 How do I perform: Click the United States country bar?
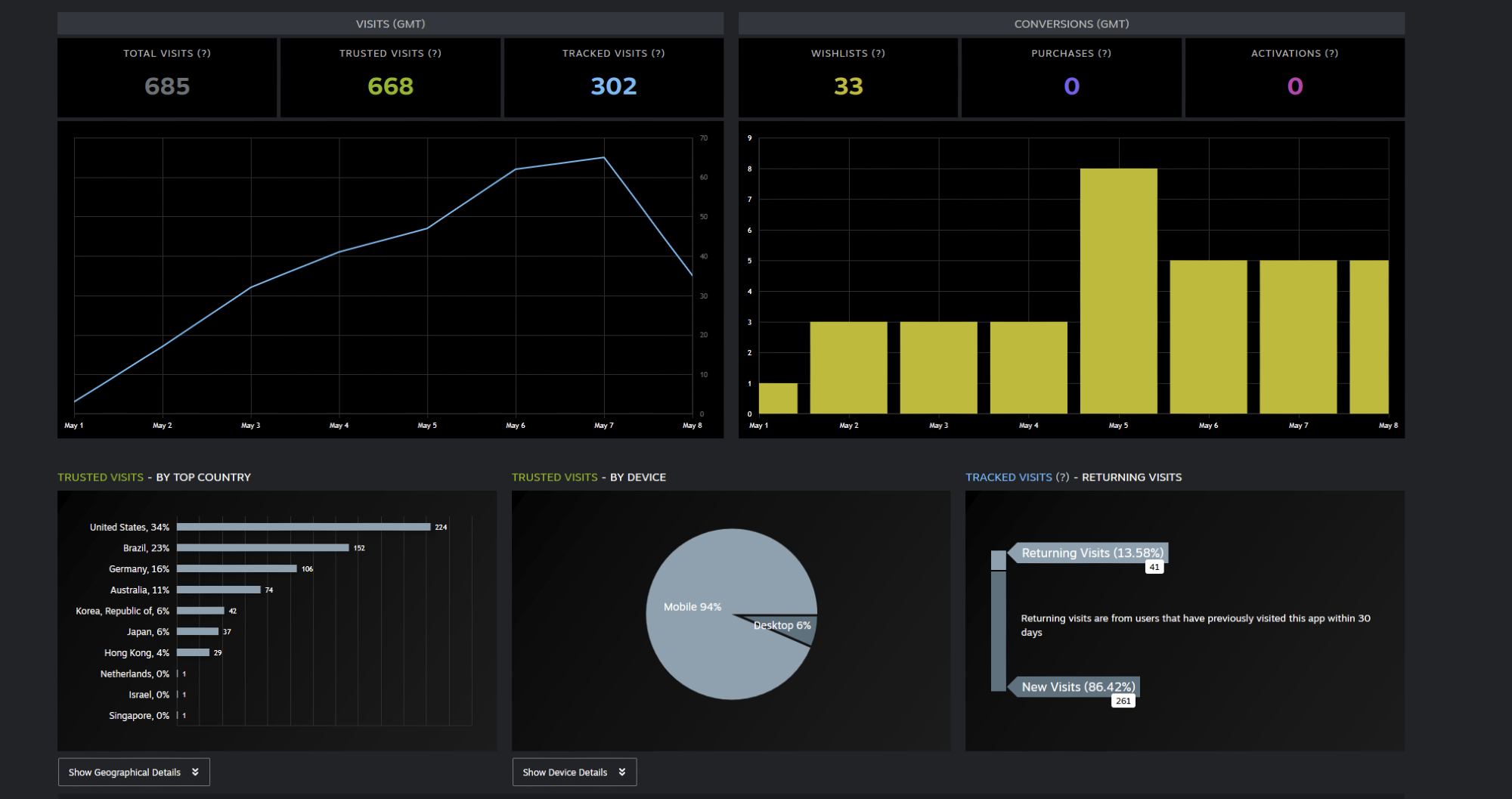pos(303,527)
